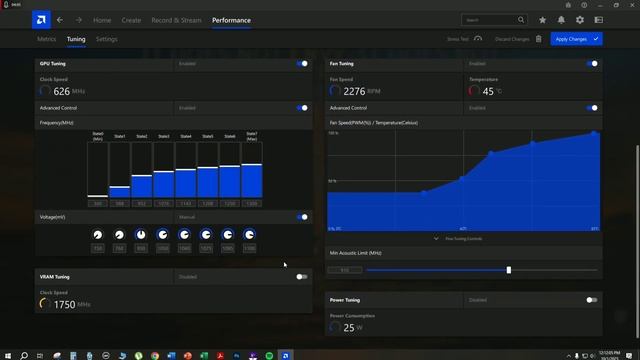Image resolution: width=640 pixels, height=360 pixels.
Task: Click the AMD Radeon logo icon
Action: [41, 20]
